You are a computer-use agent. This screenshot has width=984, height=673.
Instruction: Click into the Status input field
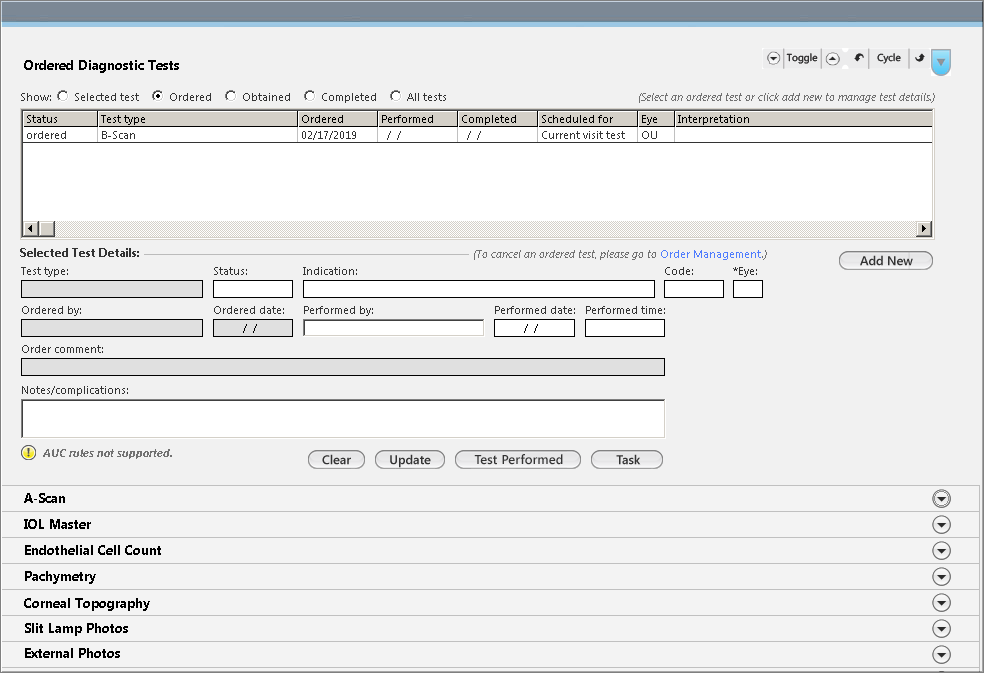point(253,289)
